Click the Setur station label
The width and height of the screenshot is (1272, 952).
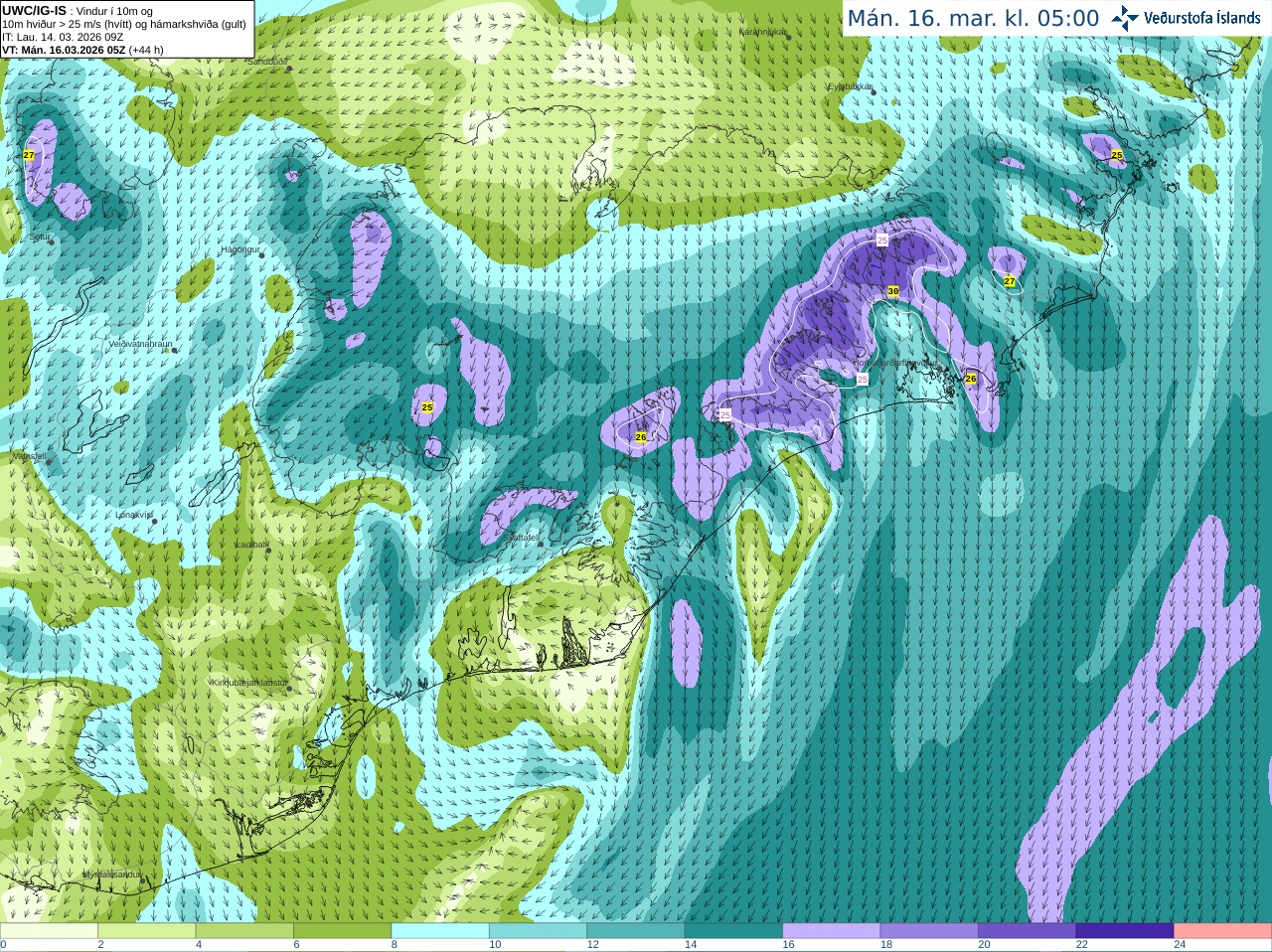click(40, 237)
